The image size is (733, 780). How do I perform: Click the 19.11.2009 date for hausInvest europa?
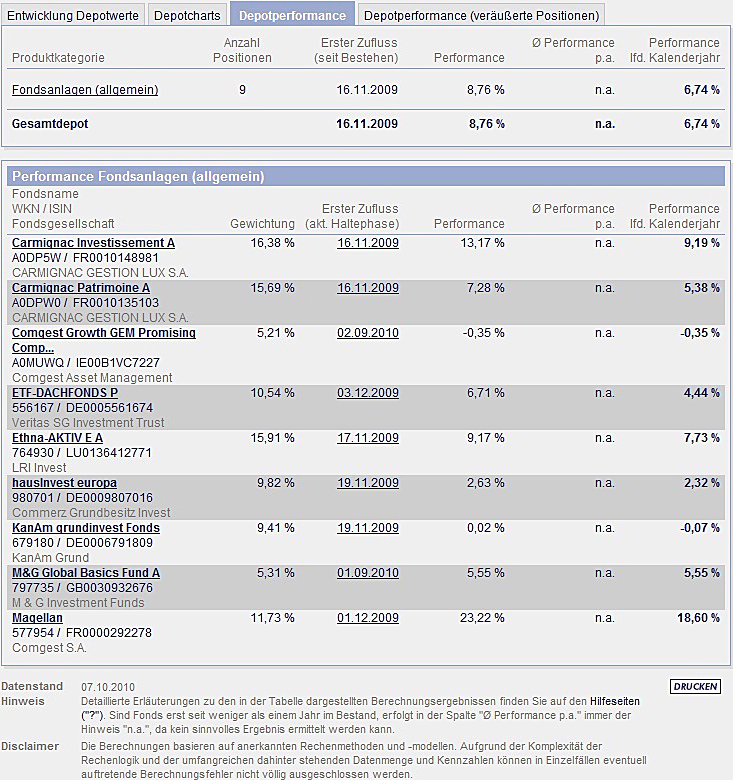tap(368, 483)
